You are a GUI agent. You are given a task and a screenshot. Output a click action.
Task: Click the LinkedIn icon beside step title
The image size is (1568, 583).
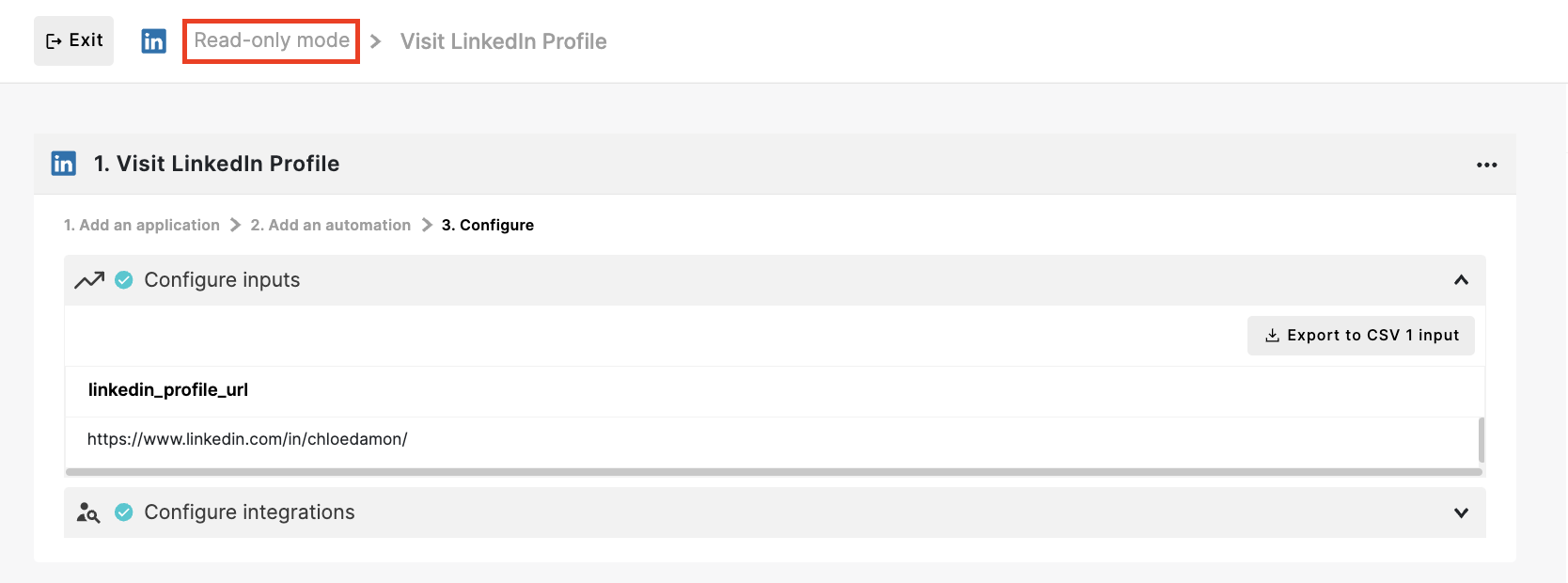[x=64, y=164]
